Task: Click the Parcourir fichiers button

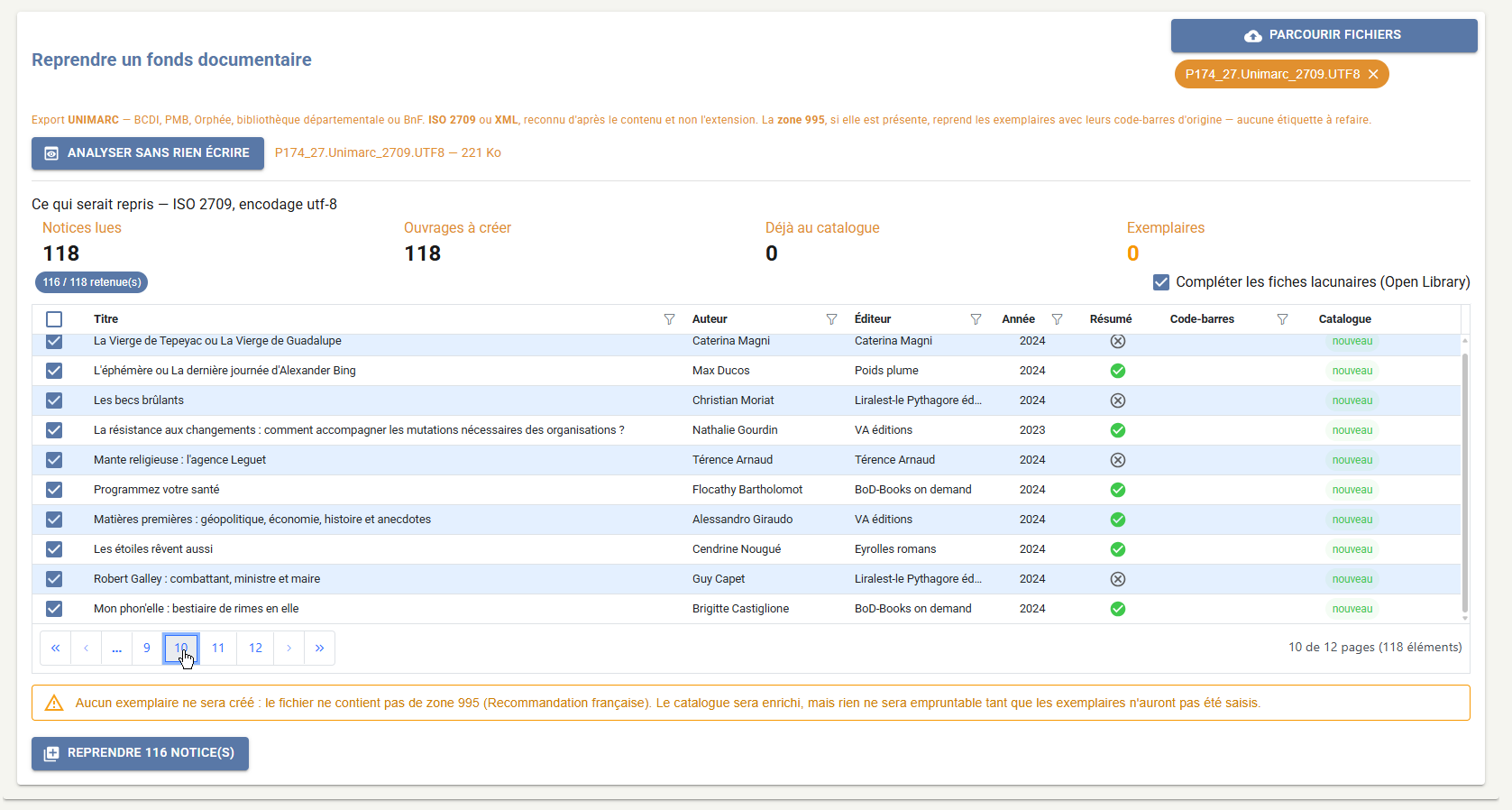Action: (1324, 35)
